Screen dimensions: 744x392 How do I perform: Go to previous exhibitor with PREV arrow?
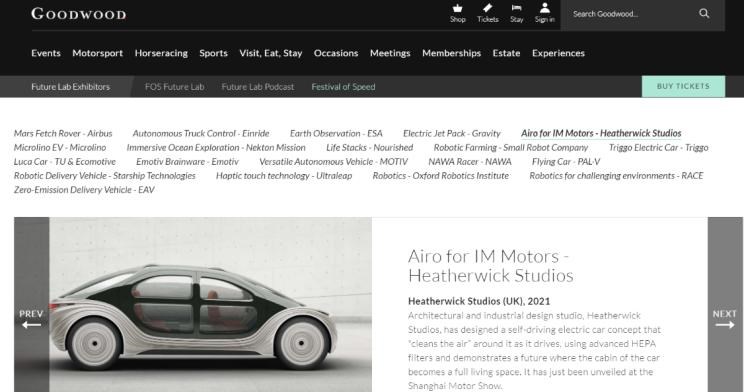tap(31, 319)
